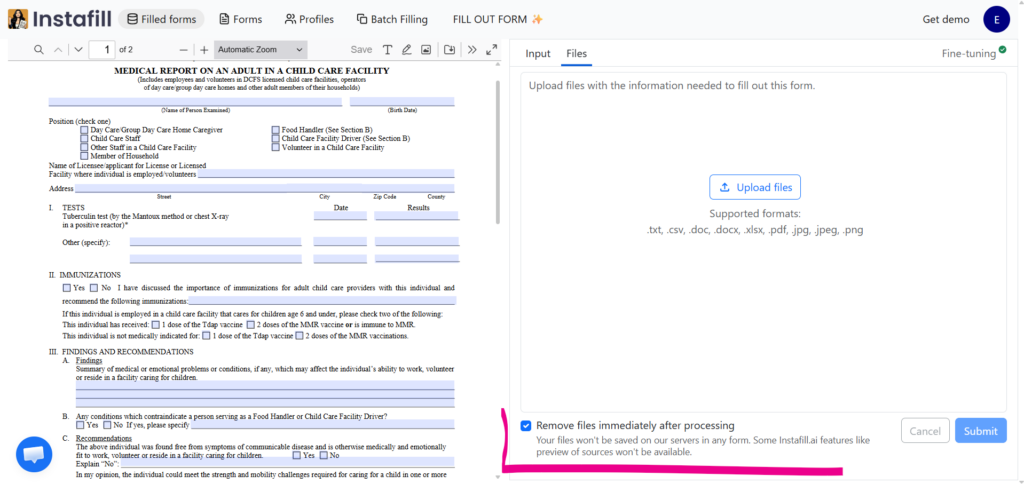Toggle Remove files immediately after processing
The image size is (1024, 484).
(526, 426)
